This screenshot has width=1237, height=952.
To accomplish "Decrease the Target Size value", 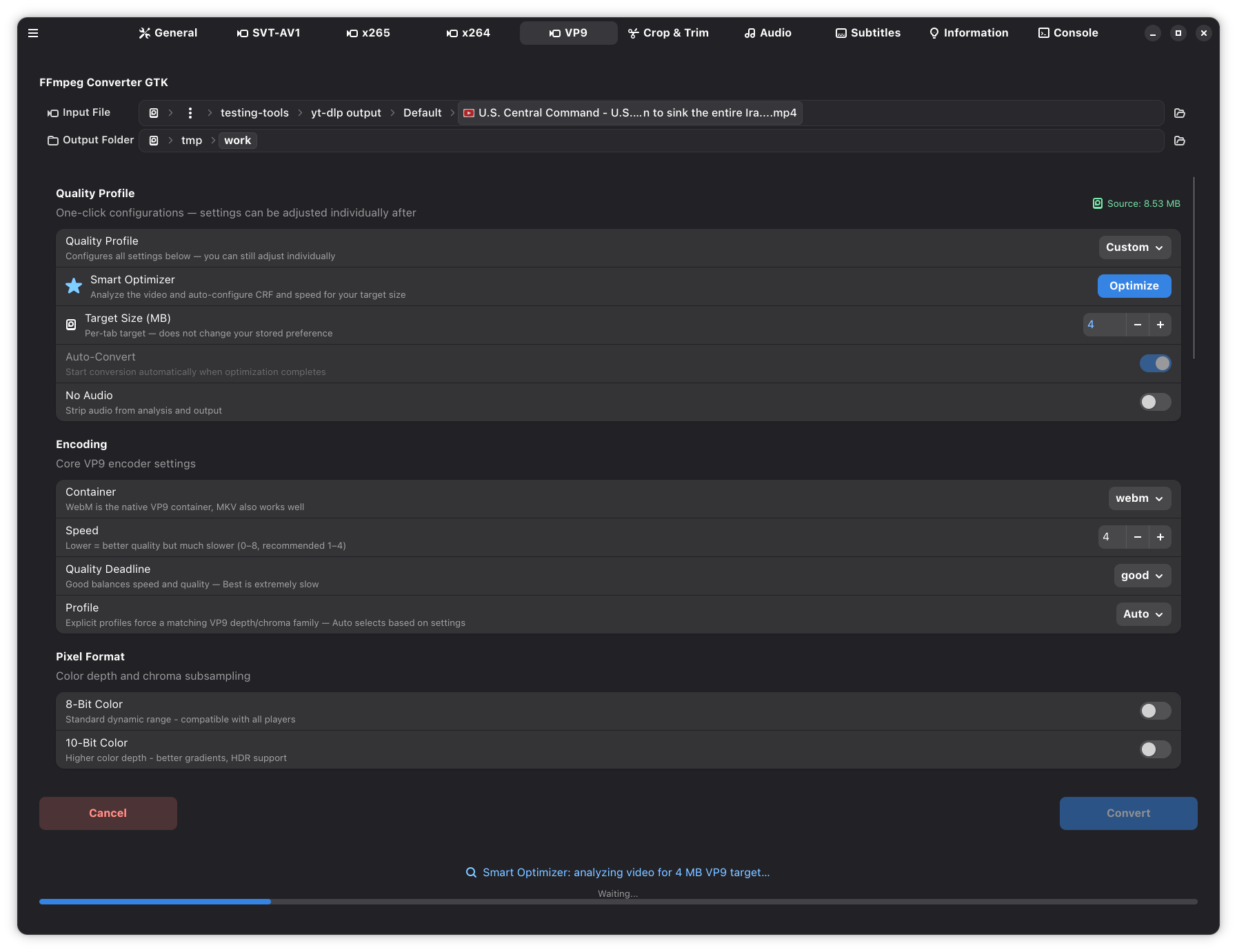I will point(1138,325).
